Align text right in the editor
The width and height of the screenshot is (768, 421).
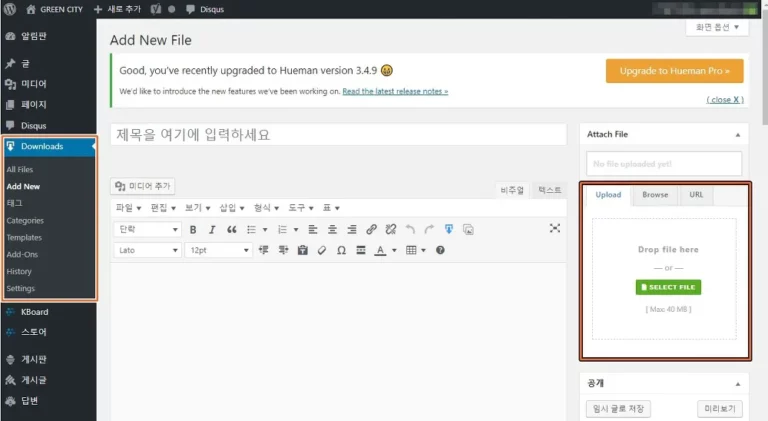(352, 230)
